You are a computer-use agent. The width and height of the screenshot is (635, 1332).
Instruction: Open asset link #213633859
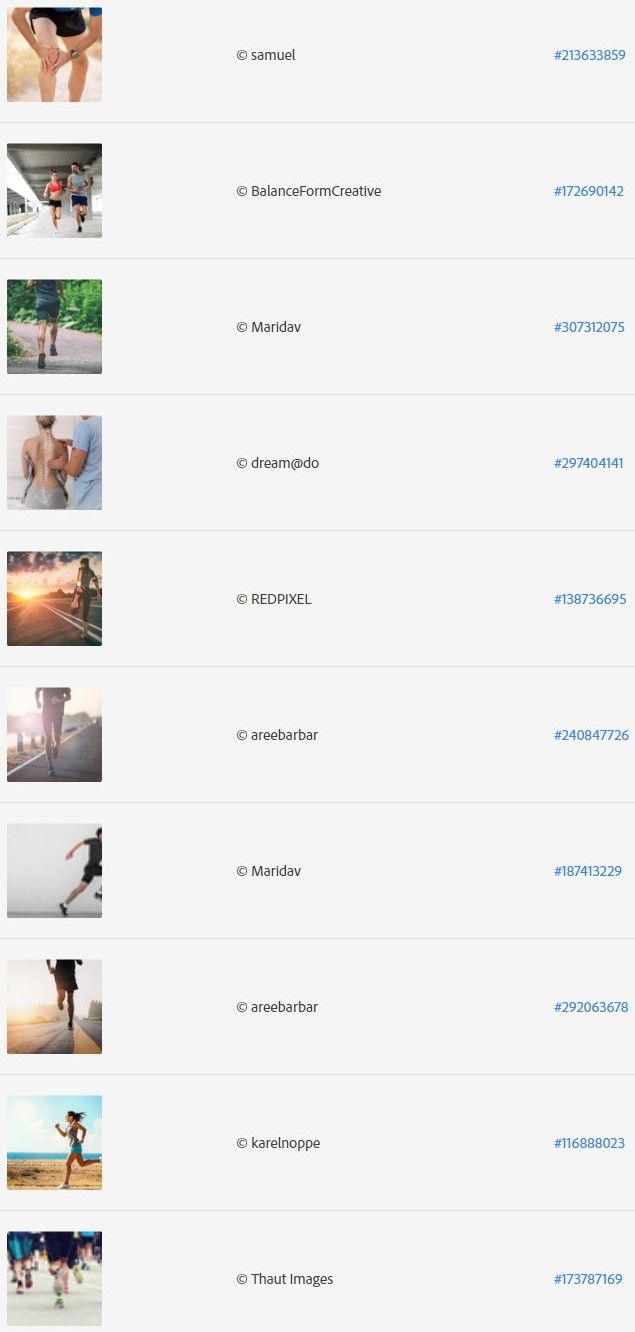pyautogui.click(x=589, y=55)
